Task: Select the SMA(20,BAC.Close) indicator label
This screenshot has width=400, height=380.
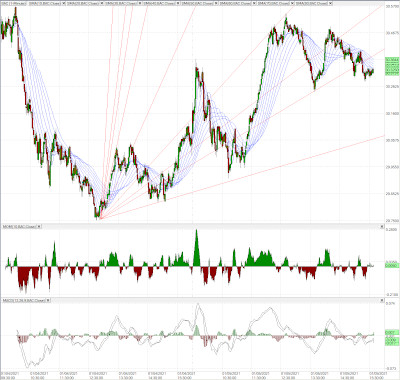Action: [x=83, y=3]
